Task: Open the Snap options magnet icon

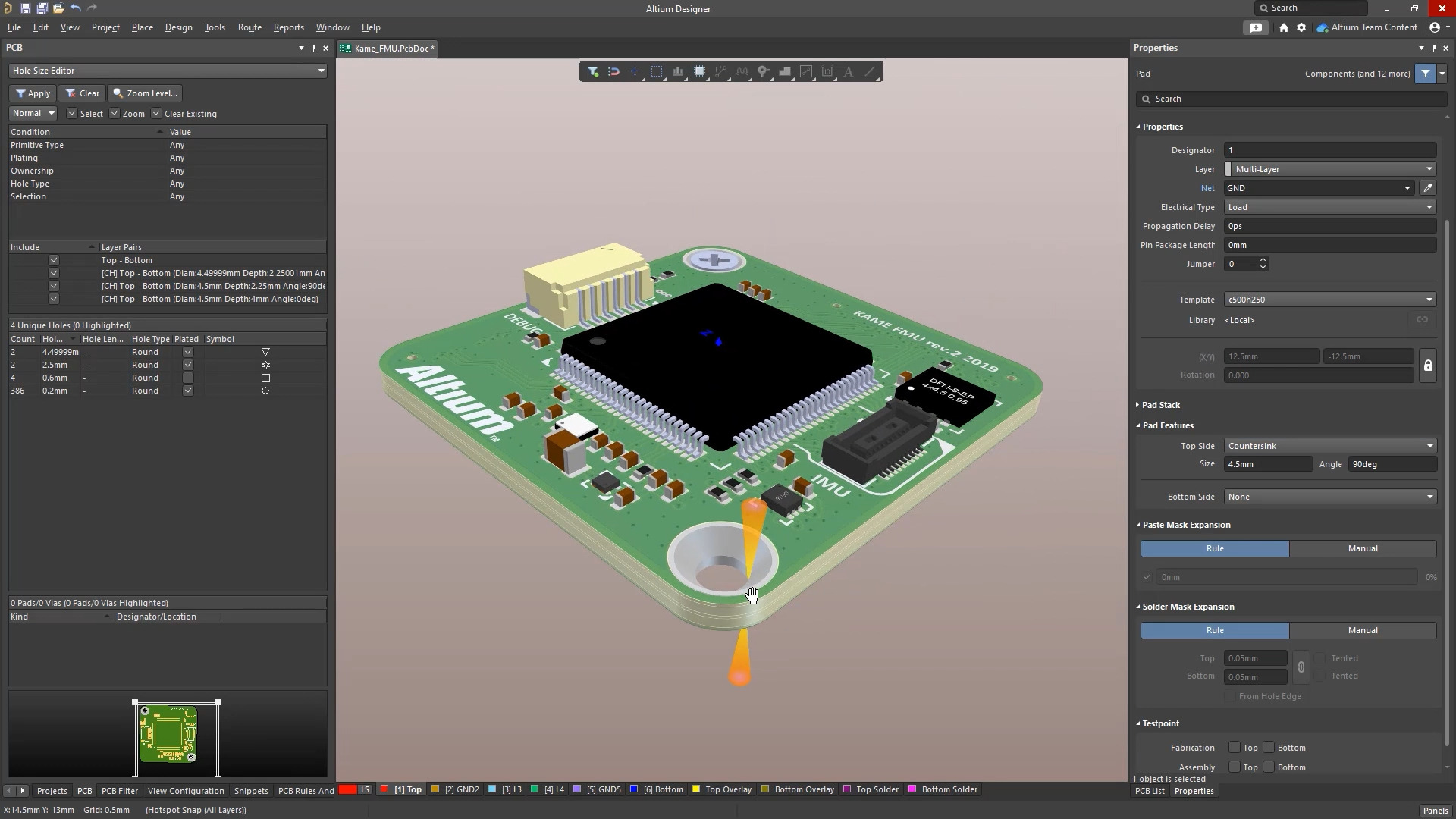Action: tap(614, 72)
